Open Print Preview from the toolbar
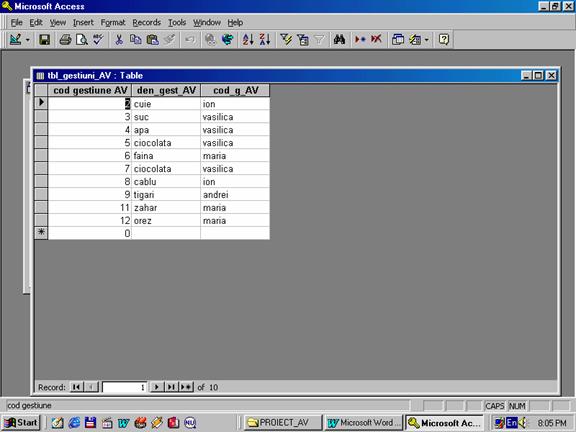Viewport: 576px width, 432px height. coord(82,39)
